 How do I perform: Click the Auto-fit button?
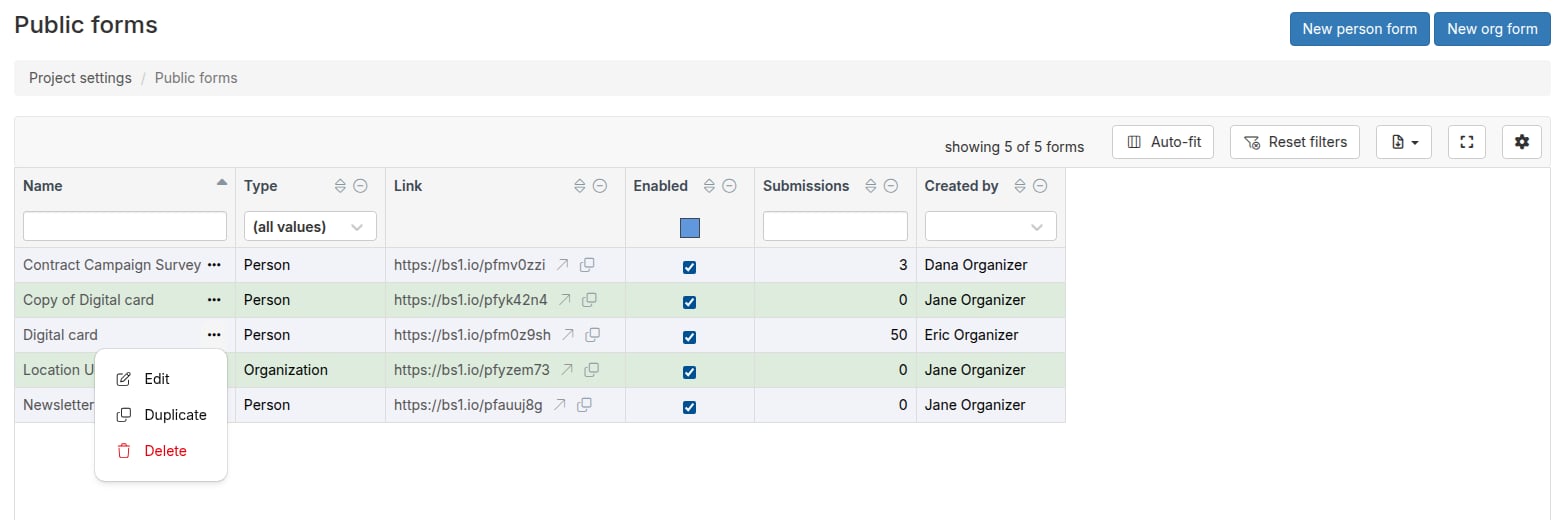coord(1163,142)
